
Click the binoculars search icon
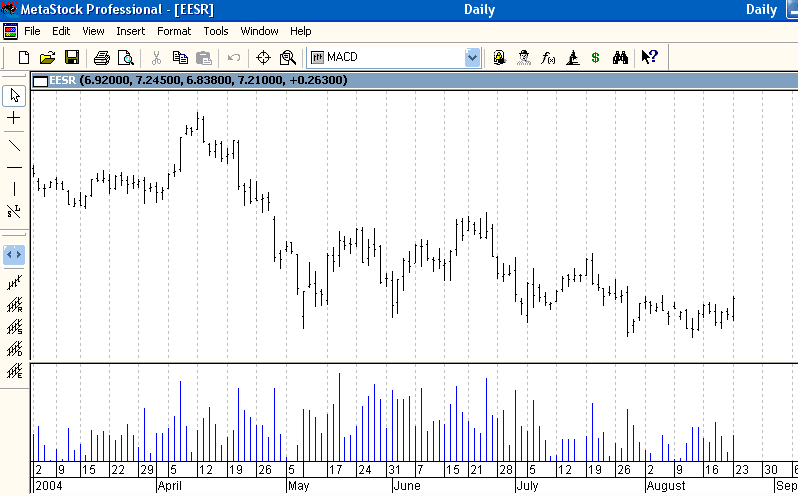tap(620, 57)
